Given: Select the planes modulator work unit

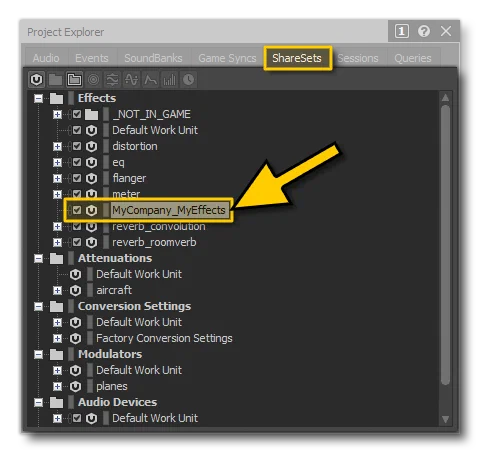Looking at the screenshot, I should pos(112,386).
